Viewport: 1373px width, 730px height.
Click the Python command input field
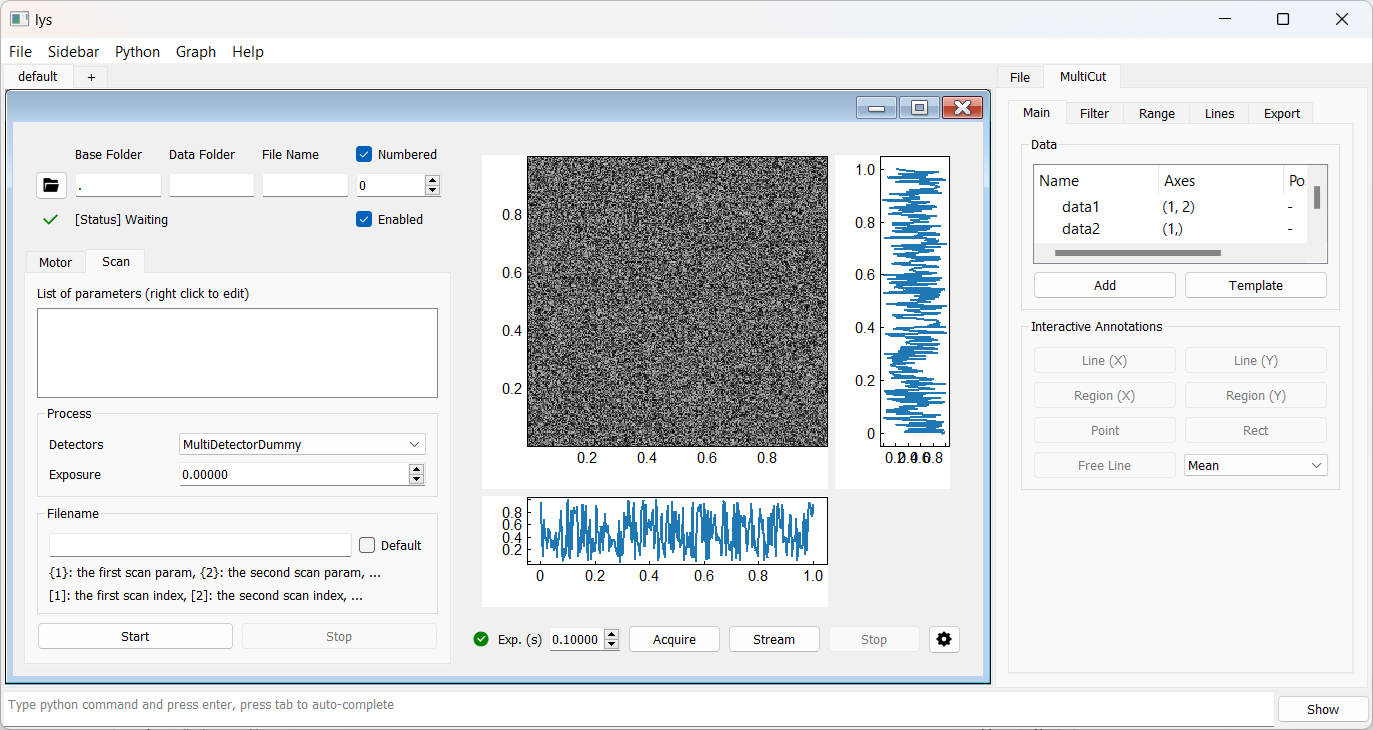(638, 705)
